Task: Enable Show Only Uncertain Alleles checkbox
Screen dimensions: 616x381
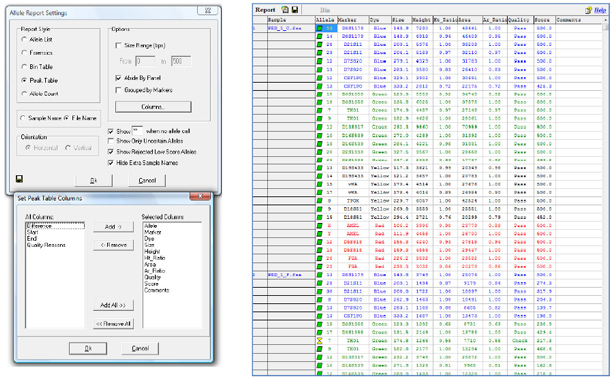Action: pyautogui.click(x=111, y=141)
